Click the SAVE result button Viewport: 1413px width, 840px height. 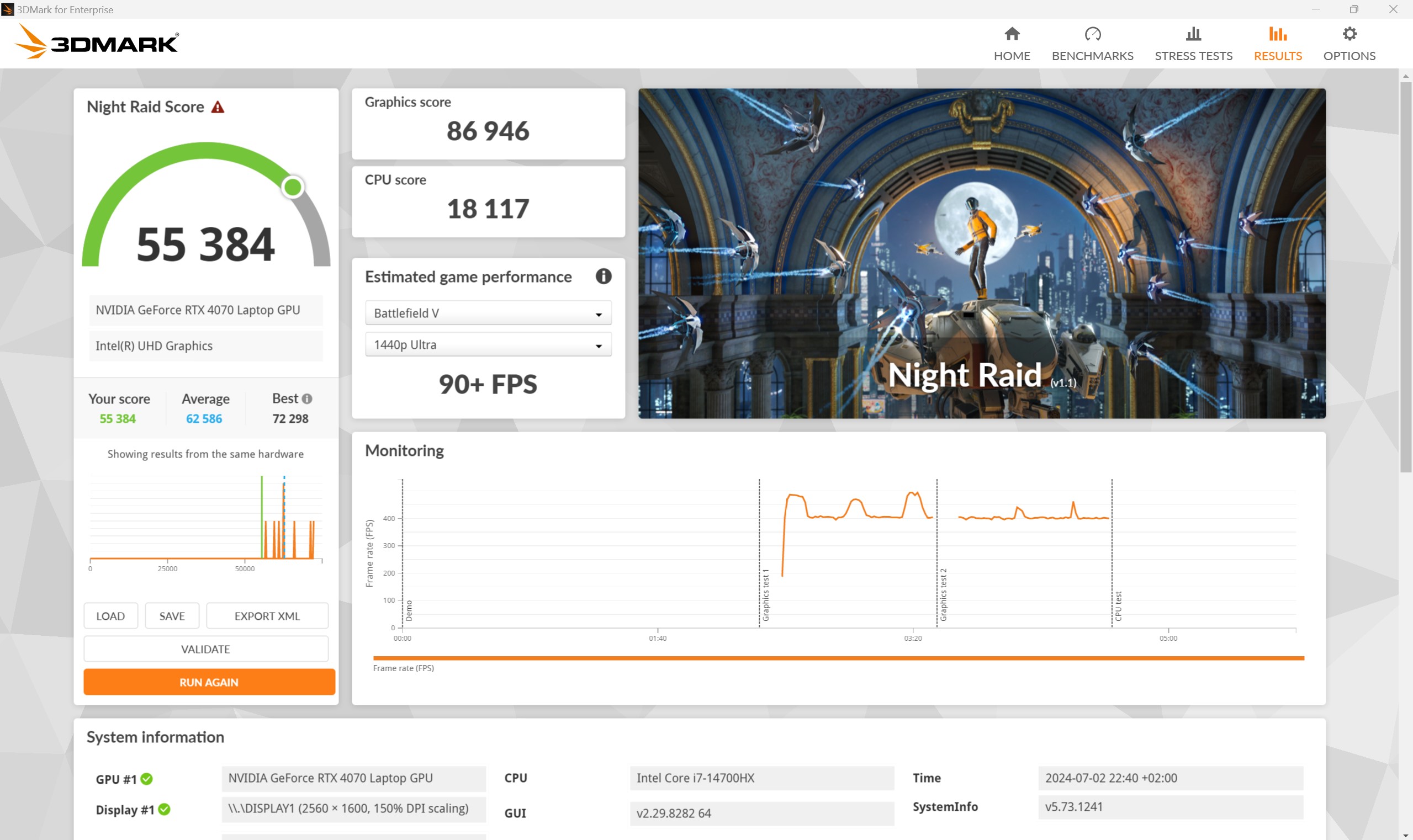coord(172,616)
